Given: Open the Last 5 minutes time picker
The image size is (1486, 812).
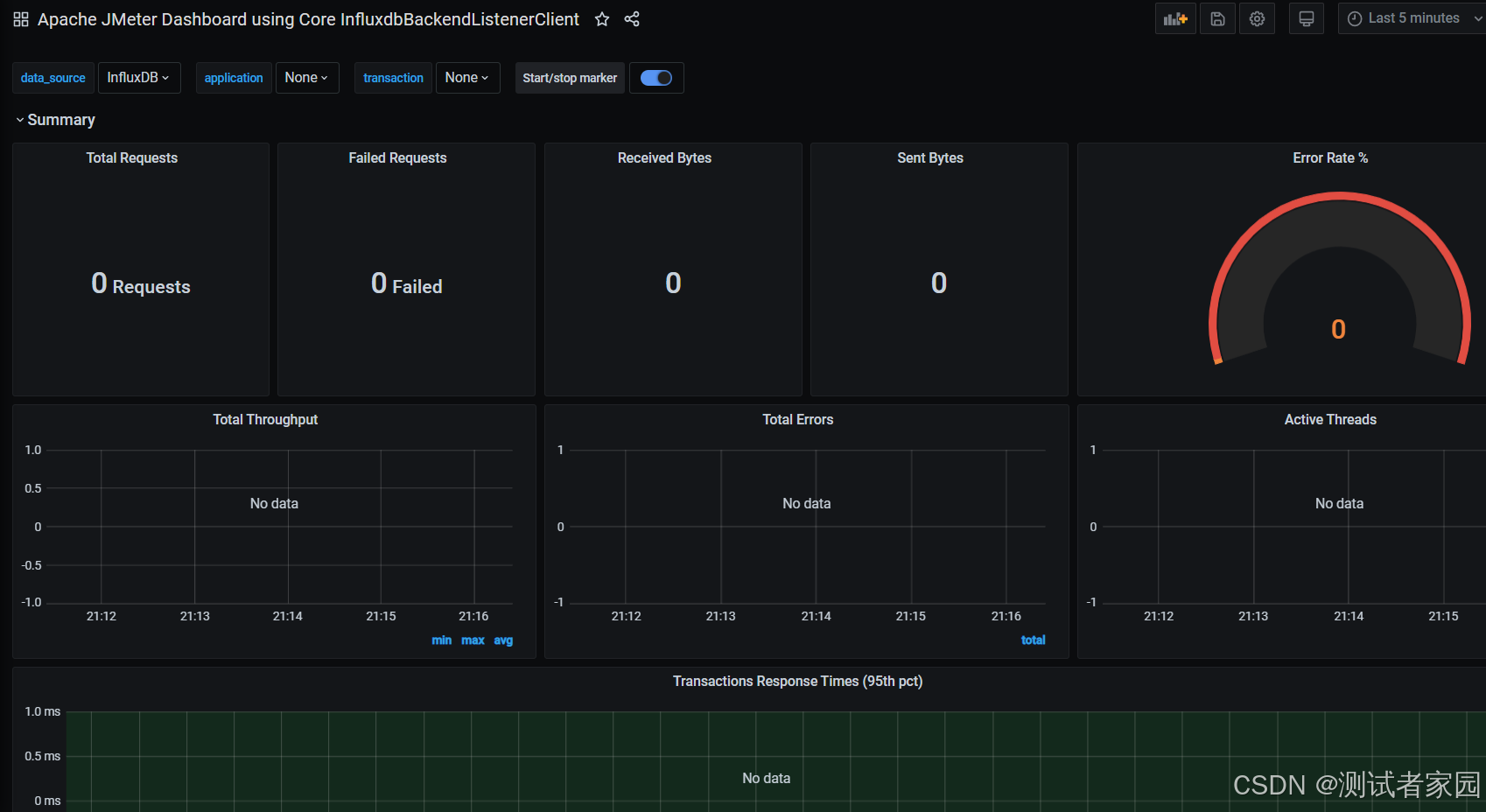Looking at the screenshot, I should (x=1412, y=18).
